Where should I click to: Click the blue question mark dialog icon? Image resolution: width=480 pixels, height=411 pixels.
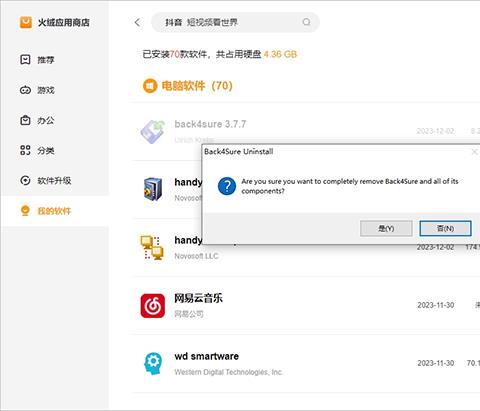point(227,186)
